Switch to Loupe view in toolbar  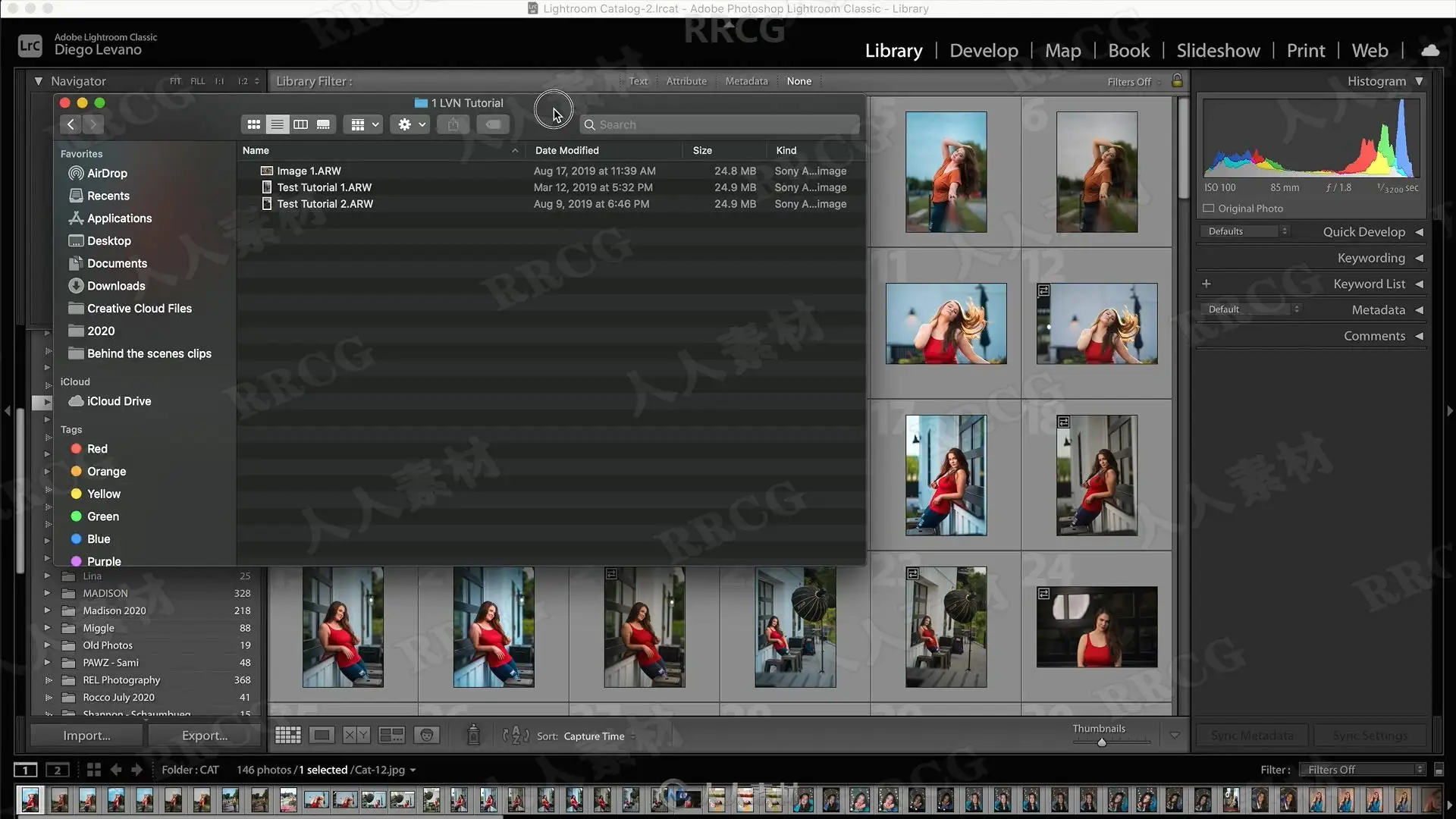[x=322, y=735]
